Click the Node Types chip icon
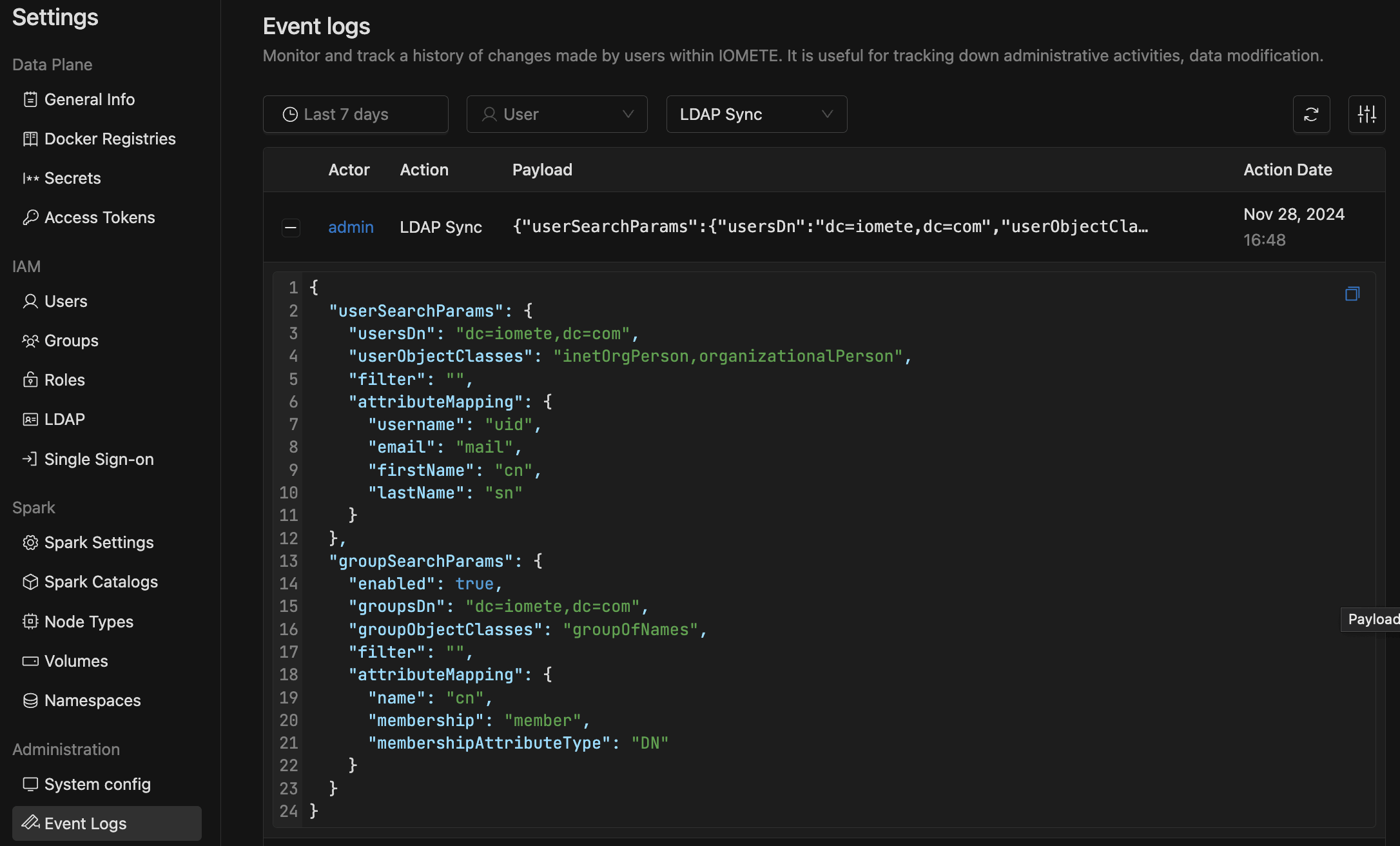 (30, 622)
